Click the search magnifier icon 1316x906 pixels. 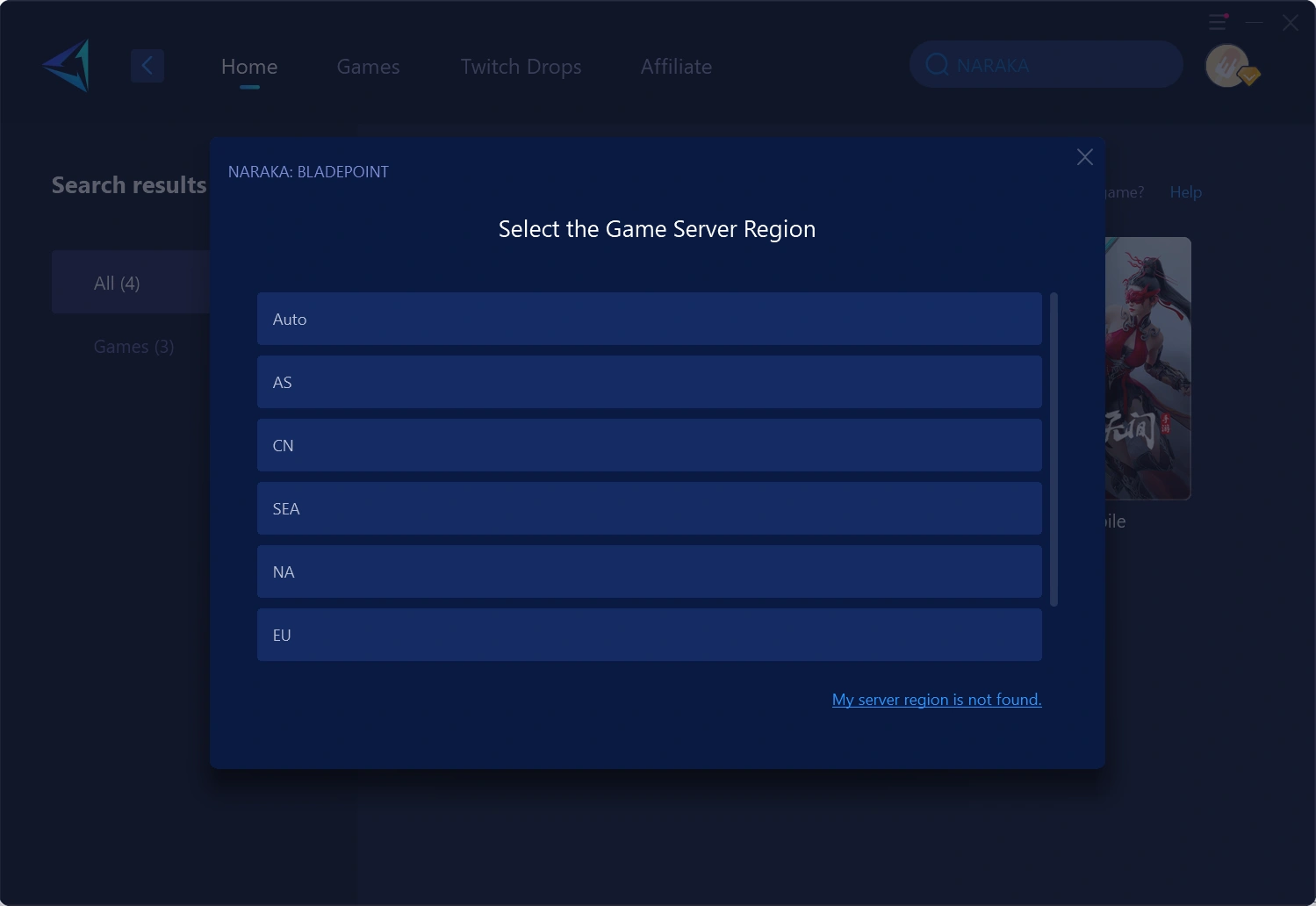(937, 65)
